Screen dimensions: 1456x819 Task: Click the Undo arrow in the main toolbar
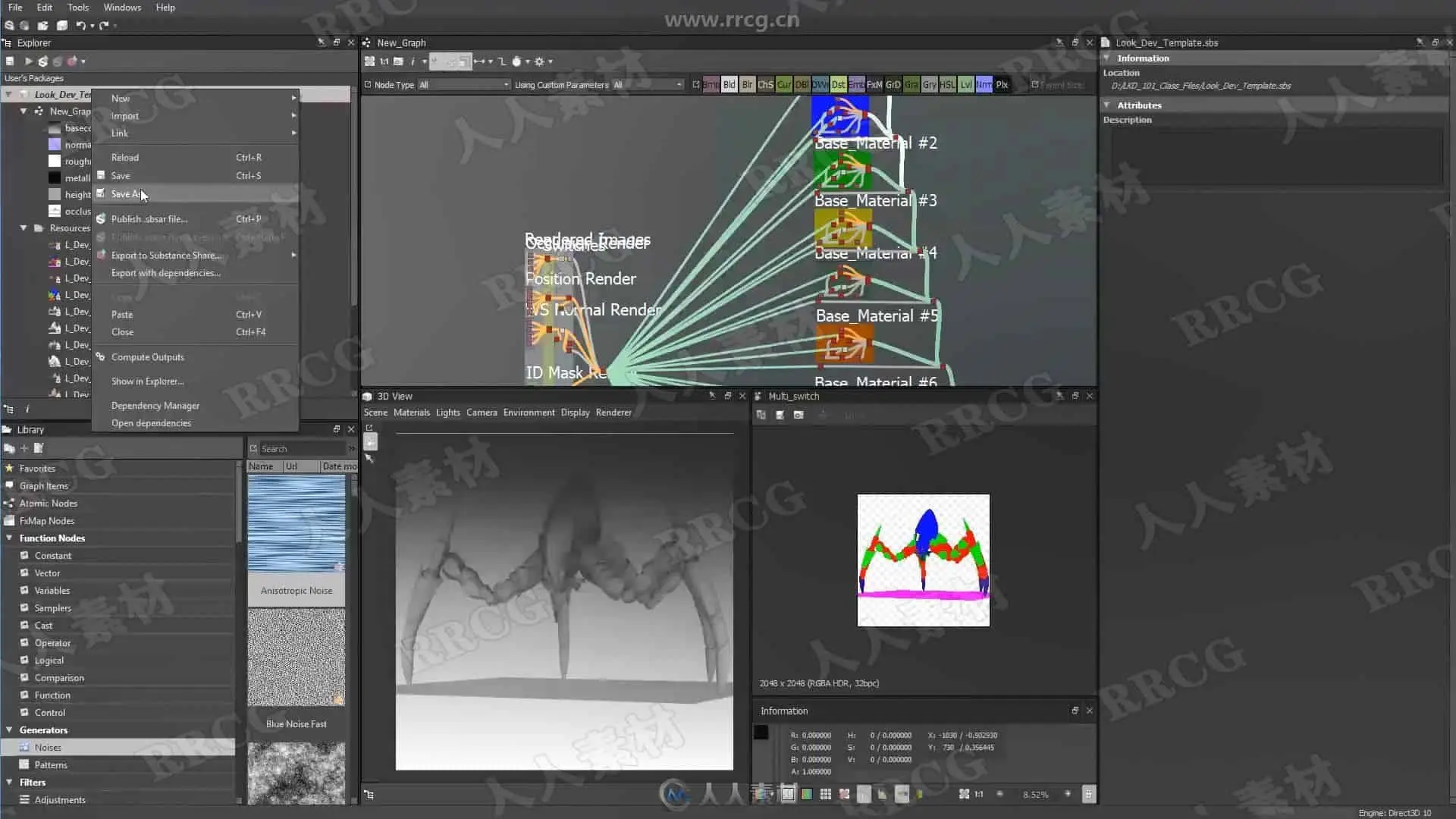pos(80,25)
